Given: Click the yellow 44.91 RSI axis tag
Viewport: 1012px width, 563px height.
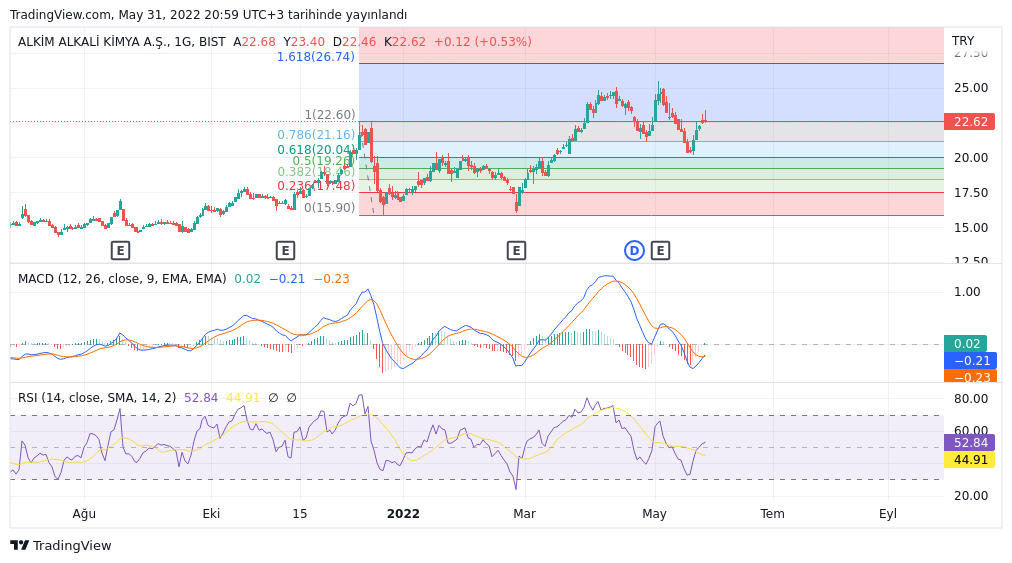Looking at the screenshot, I should pyautogui.click(x=969, y=460).
